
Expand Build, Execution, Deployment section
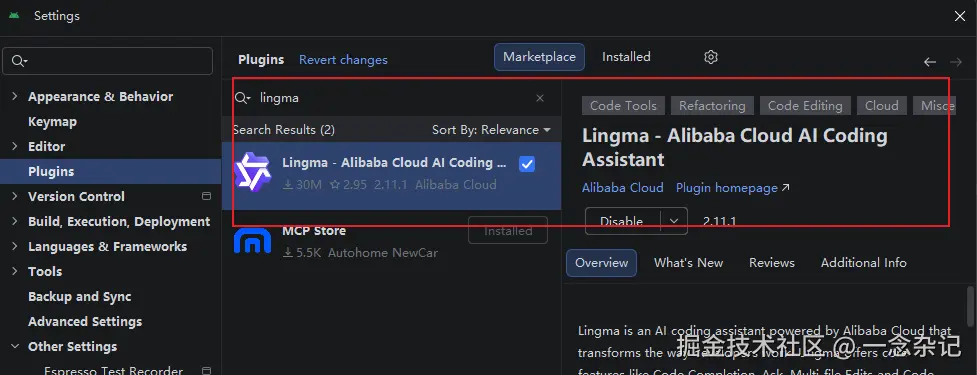(x=15, y=222)
